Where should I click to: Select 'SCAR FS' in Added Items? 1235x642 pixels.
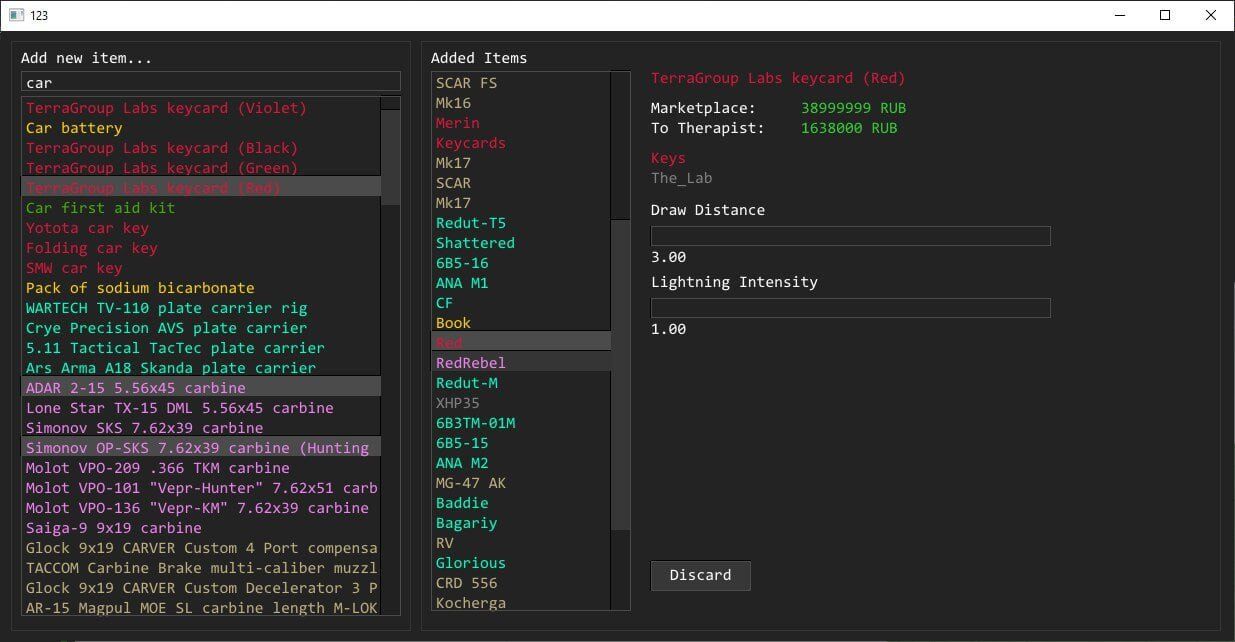pos(466,83)
